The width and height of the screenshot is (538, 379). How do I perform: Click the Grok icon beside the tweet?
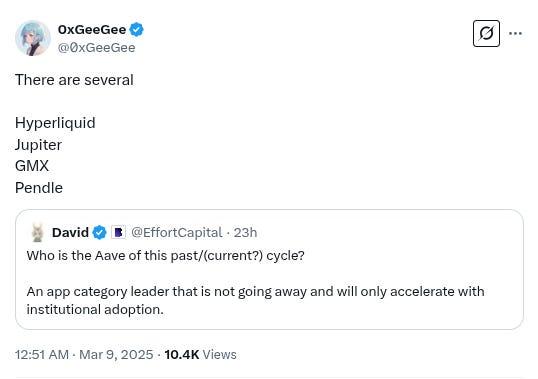[x=486, y=33]
